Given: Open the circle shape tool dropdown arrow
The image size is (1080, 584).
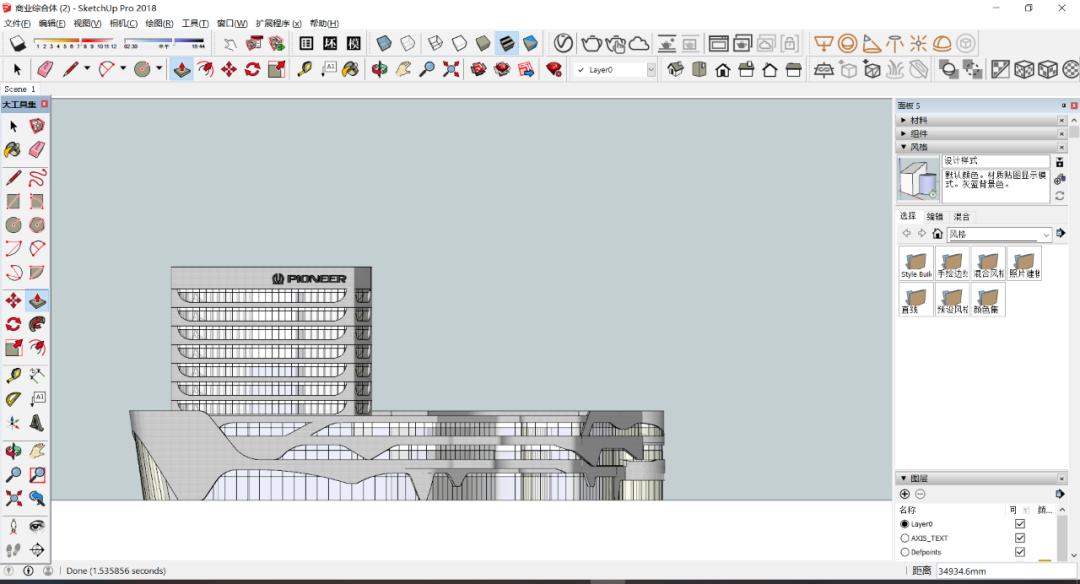Looking at the screenshot, I should (x=158, y=69).
